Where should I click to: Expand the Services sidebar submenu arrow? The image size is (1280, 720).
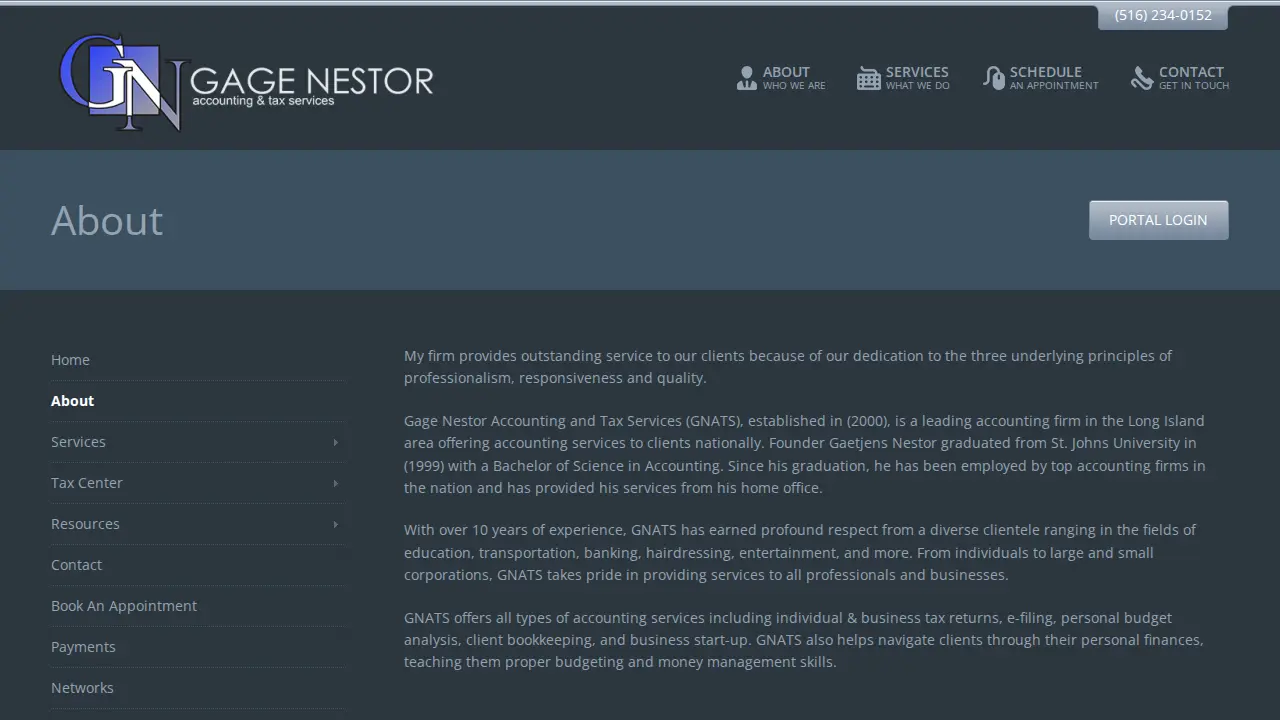click(335, 442)
